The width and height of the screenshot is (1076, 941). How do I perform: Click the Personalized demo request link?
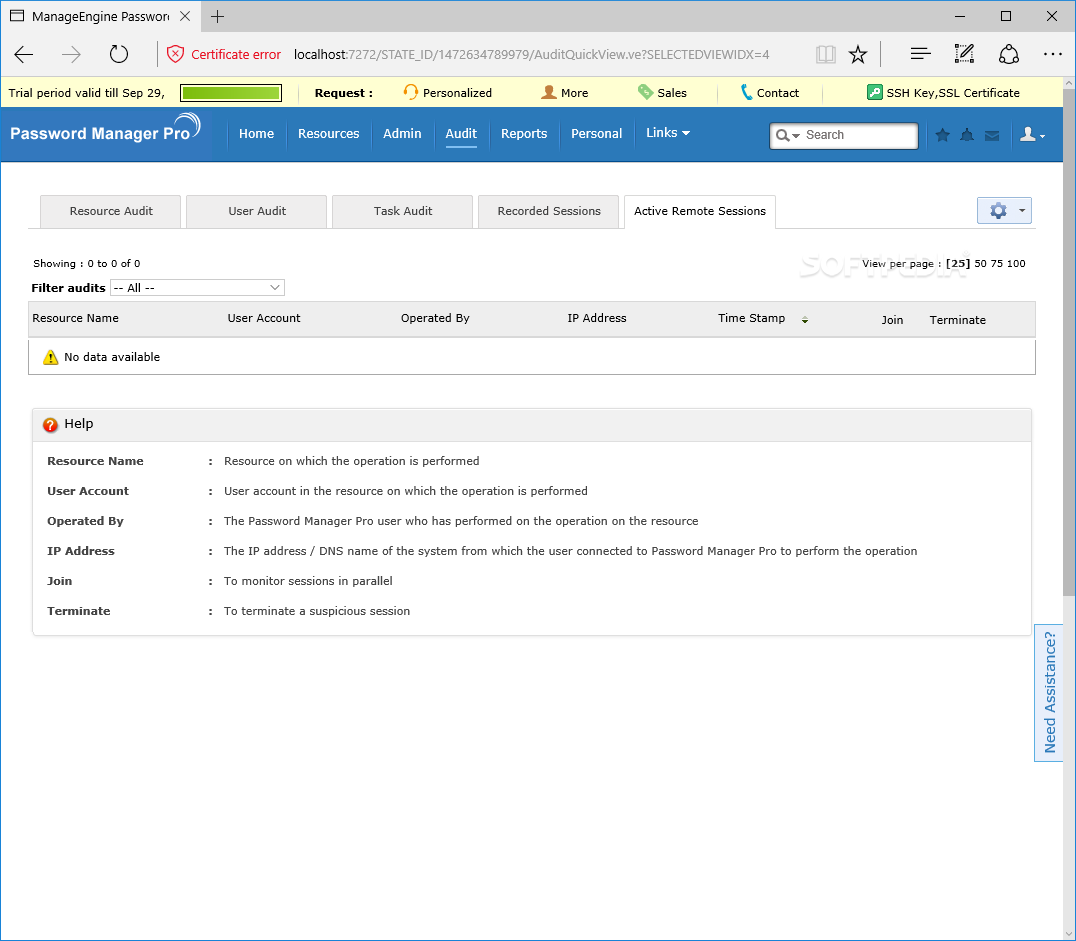(x=447, y=93)
